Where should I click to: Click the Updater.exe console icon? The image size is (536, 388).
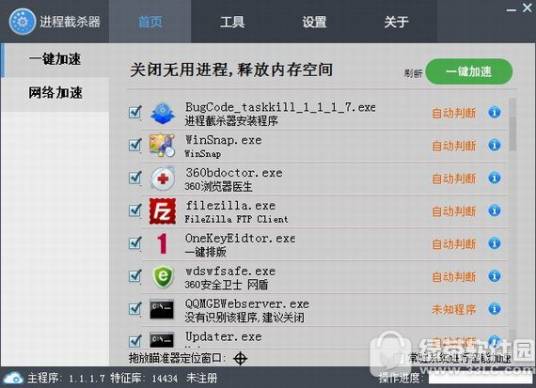(x=162, y=340)
